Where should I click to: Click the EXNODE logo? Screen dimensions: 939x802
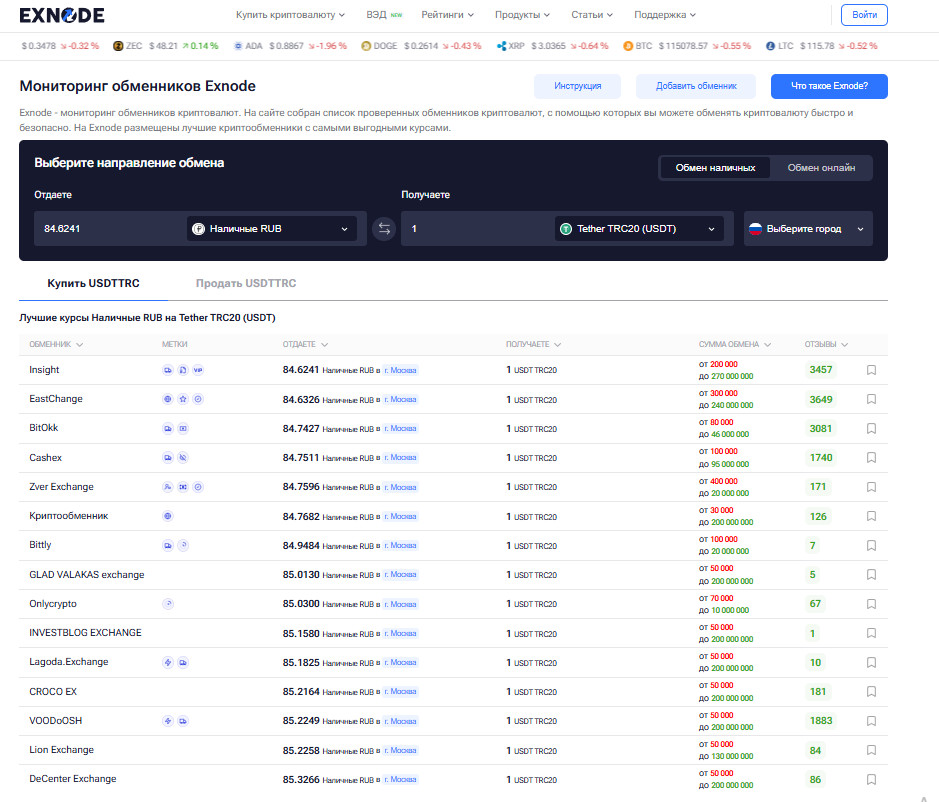62,15
